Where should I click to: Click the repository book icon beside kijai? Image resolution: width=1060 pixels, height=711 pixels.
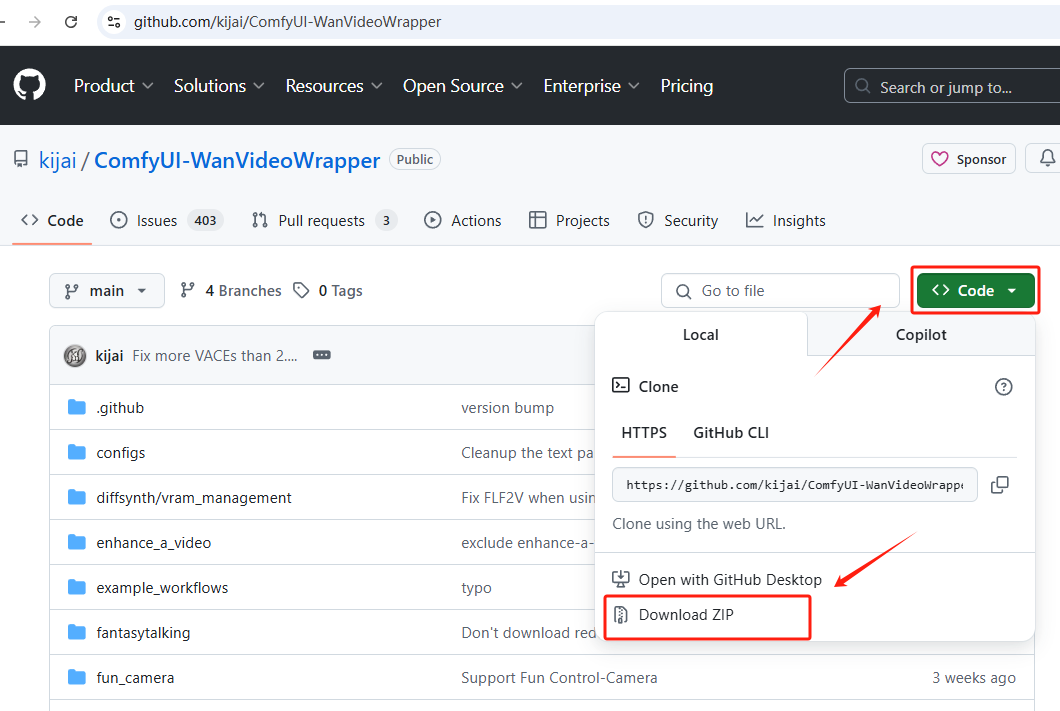coord(21,160)
